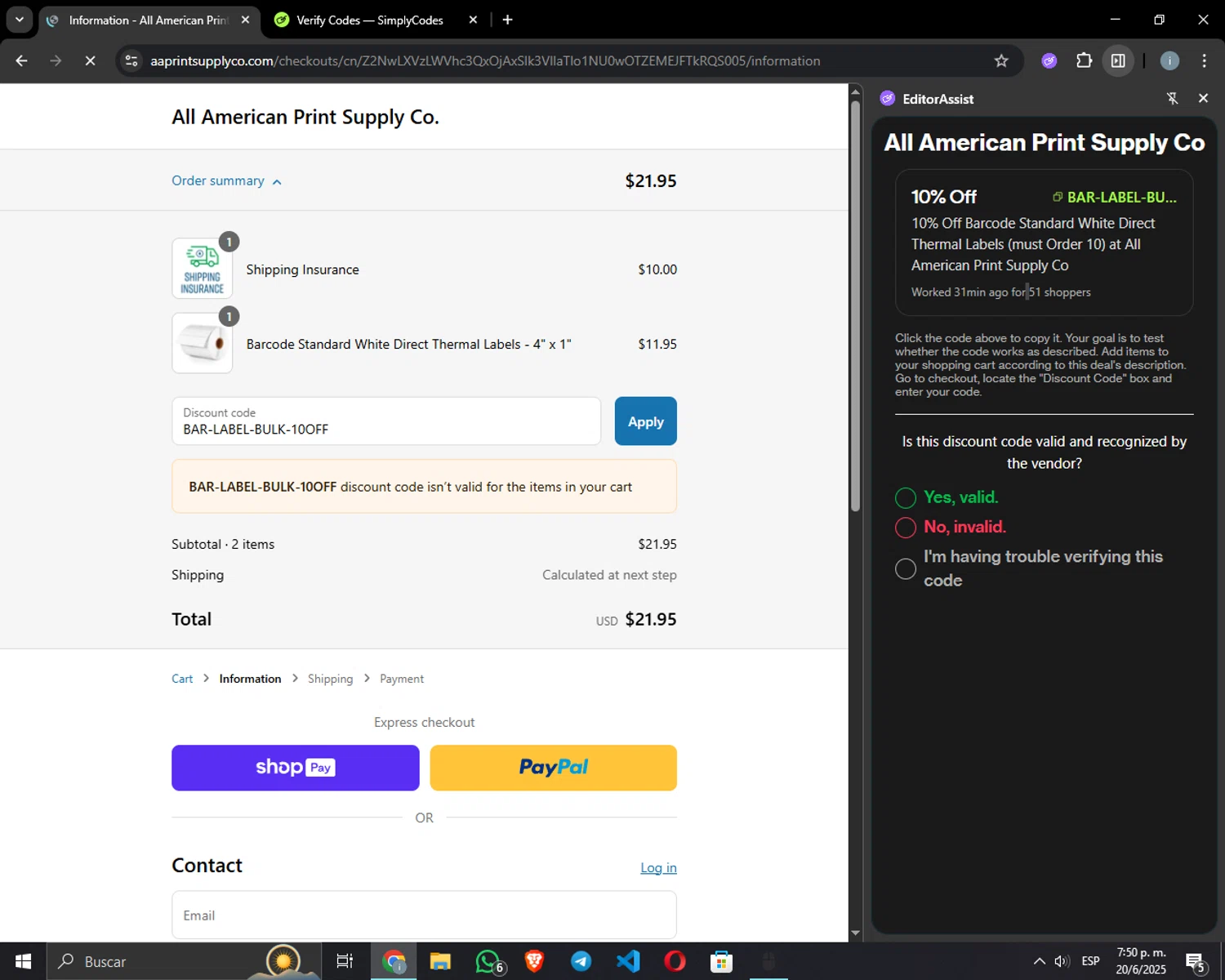Viewport: 1225px width, 980px height.
Task: Open the Extensions puzzle icon
Action: [1084, 60]
